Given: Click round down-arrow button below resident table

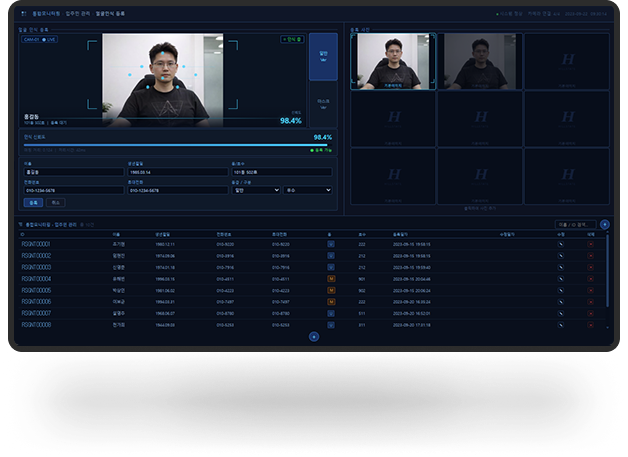Looking at the screenshot, I should point(313,336).
